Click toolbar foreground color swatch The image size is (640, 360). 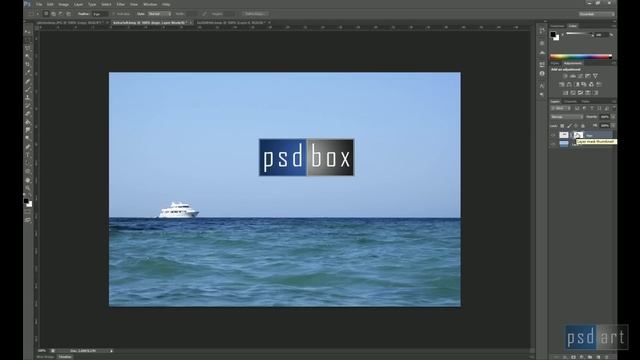click(x=26, y=201)
